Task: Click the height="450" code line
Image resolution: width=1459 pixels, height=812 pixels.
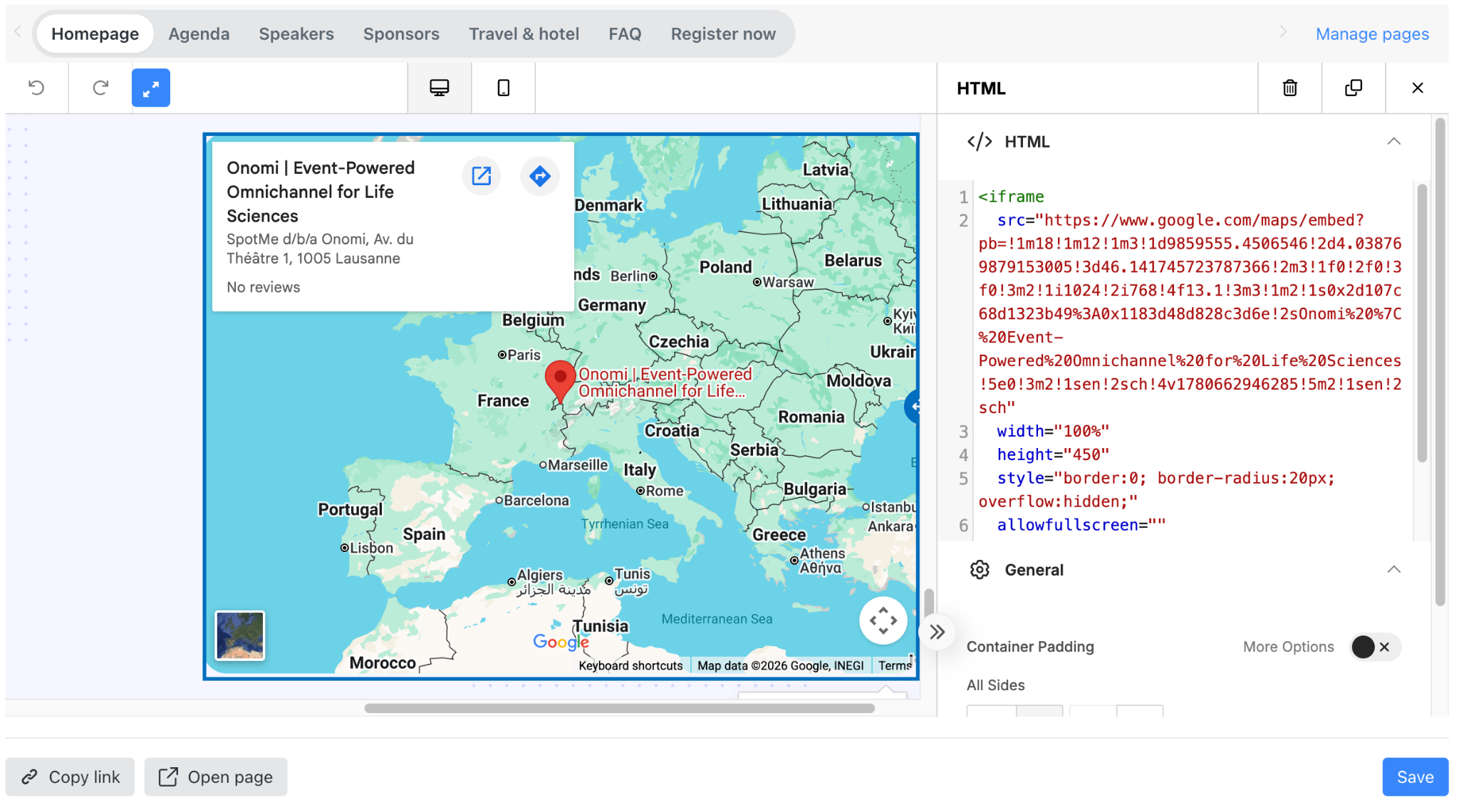Action: point(1052,454)
